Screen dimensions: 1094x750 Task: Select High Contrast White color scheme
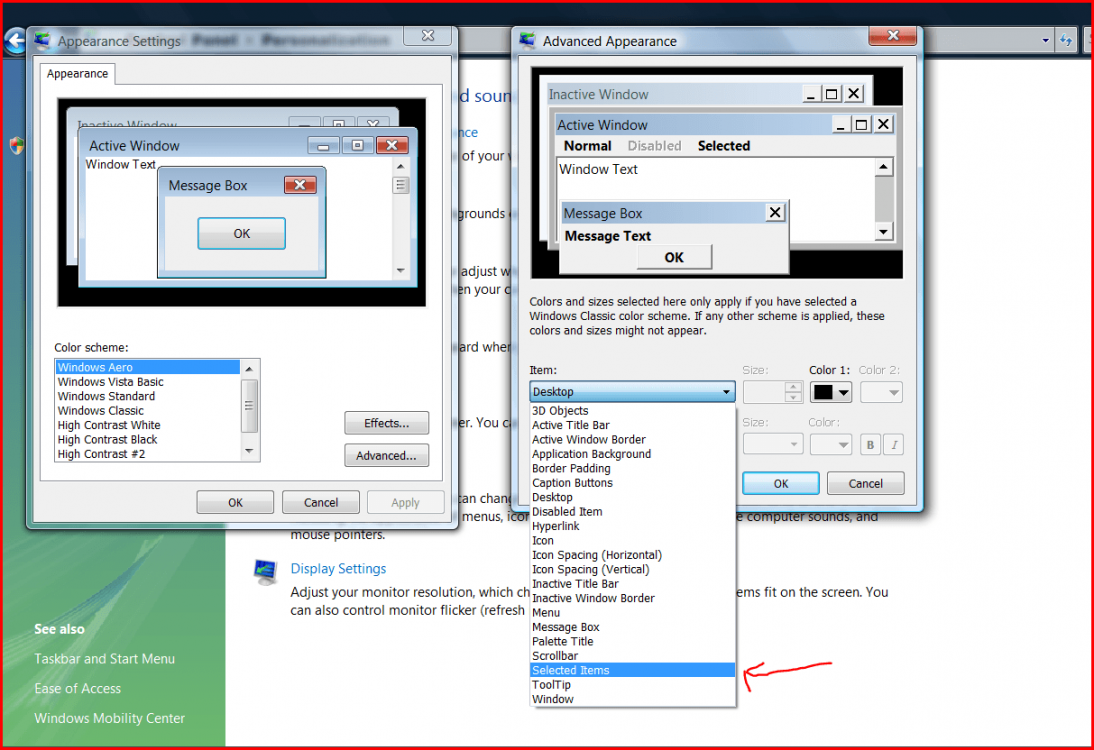pos(147,425)
